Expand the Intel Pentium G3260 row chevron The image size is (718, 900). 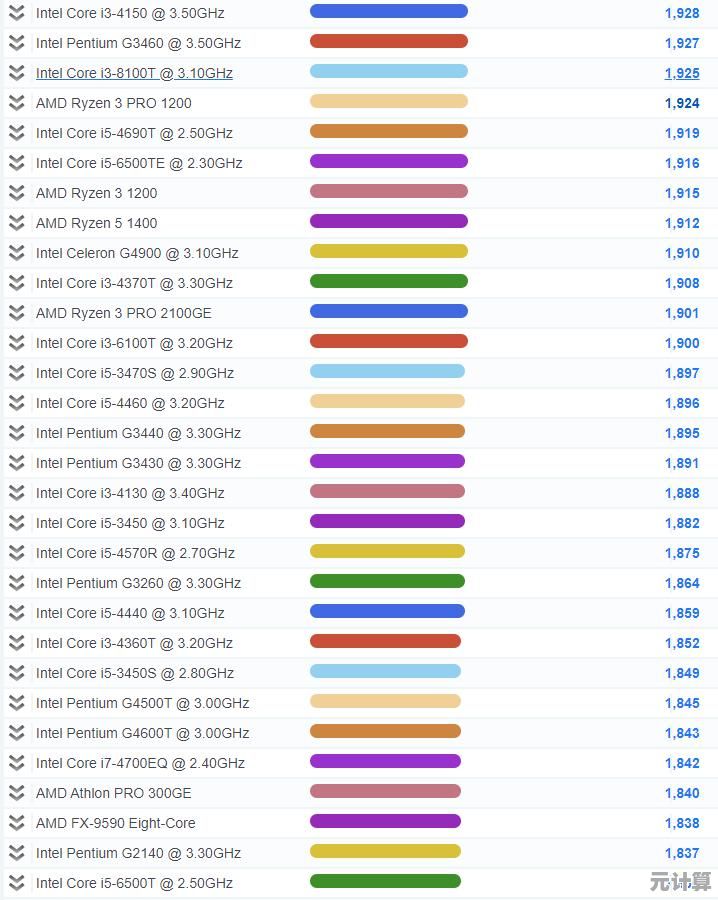point(17,583)
